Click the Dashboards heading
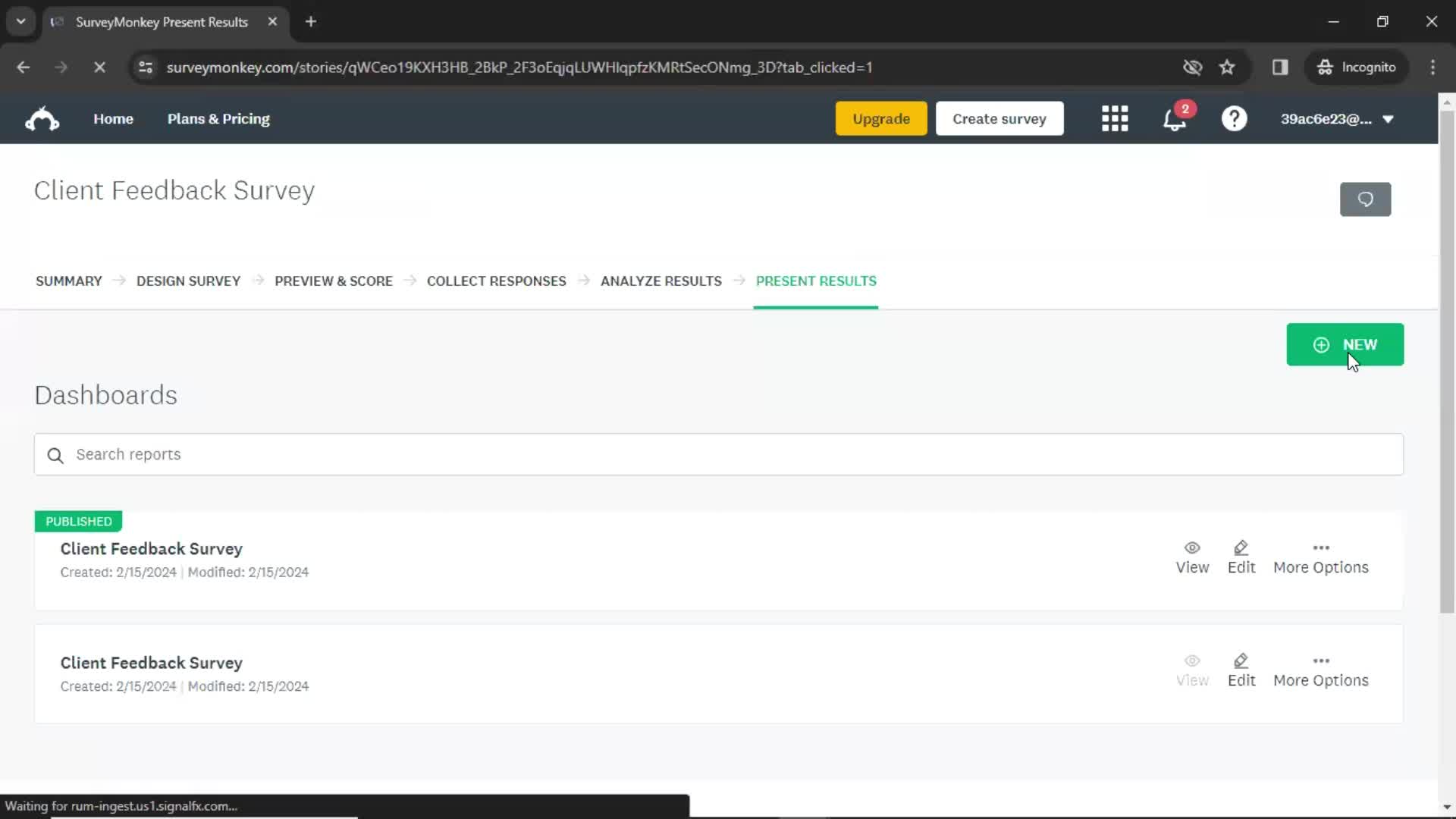Viewport: 1456px width, 819px height. [105, 396]
